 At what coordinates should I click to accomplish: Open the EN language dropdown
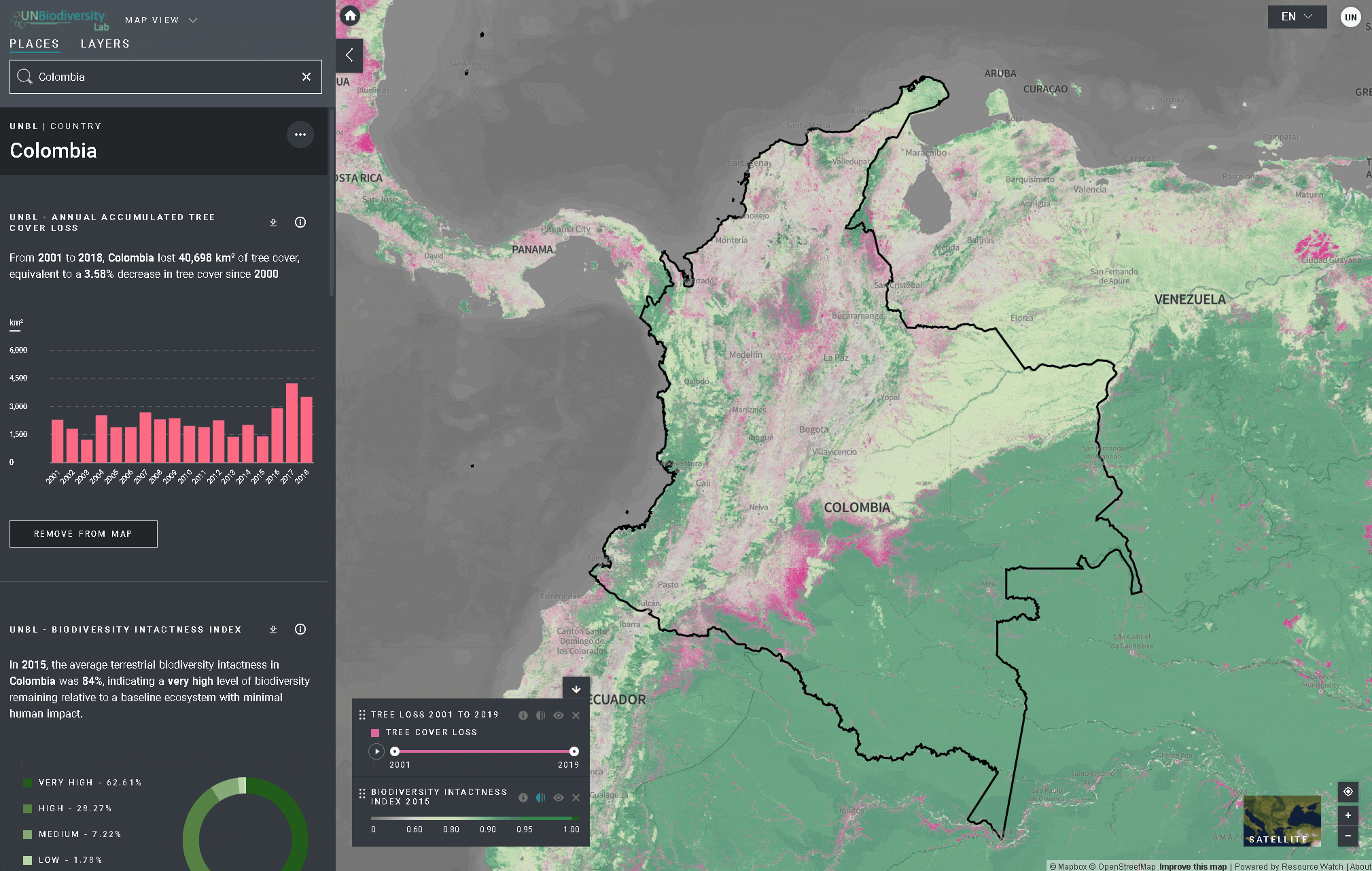[1297, 17]
